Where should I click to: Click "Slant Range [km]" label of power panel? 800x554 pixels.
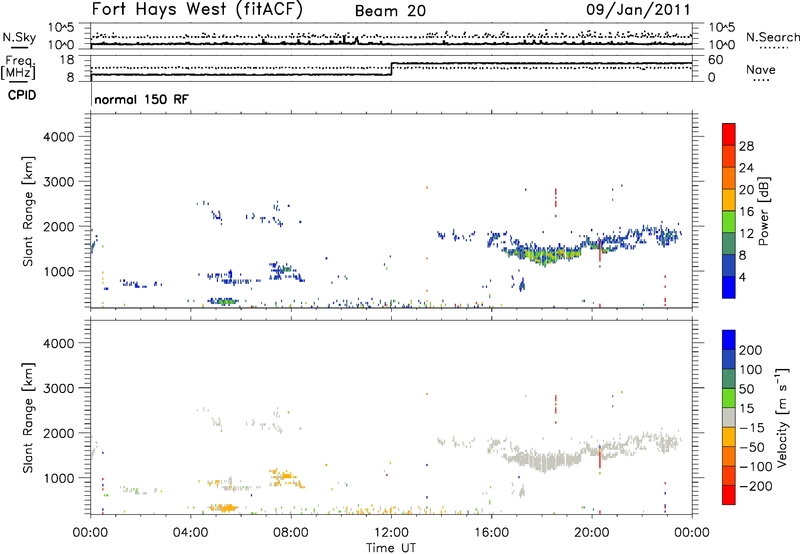28,211
